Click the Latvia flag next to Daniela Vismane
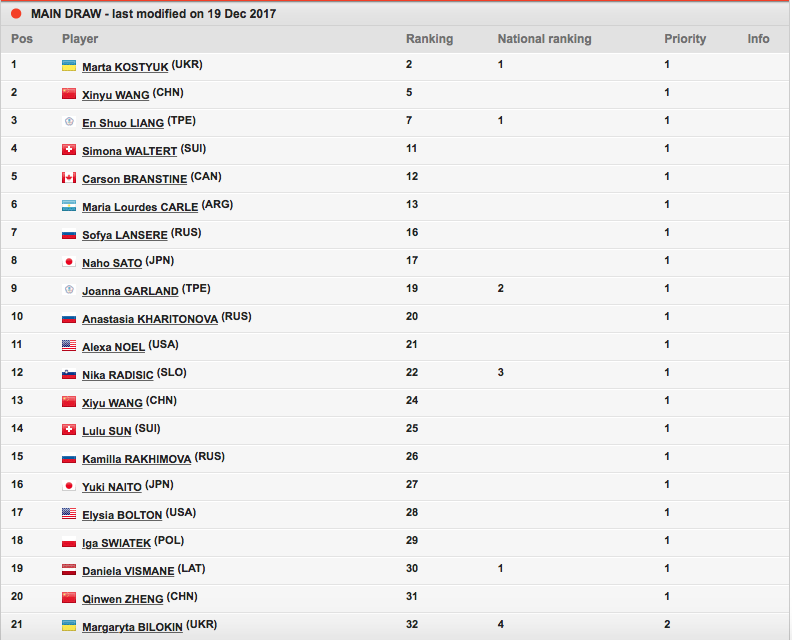 69,570
